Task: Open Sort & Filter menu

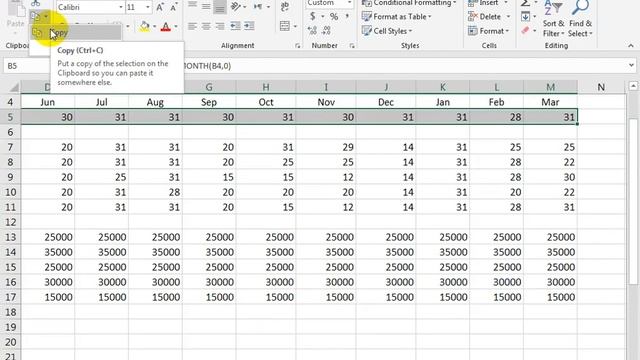Action: pos(553,19)
